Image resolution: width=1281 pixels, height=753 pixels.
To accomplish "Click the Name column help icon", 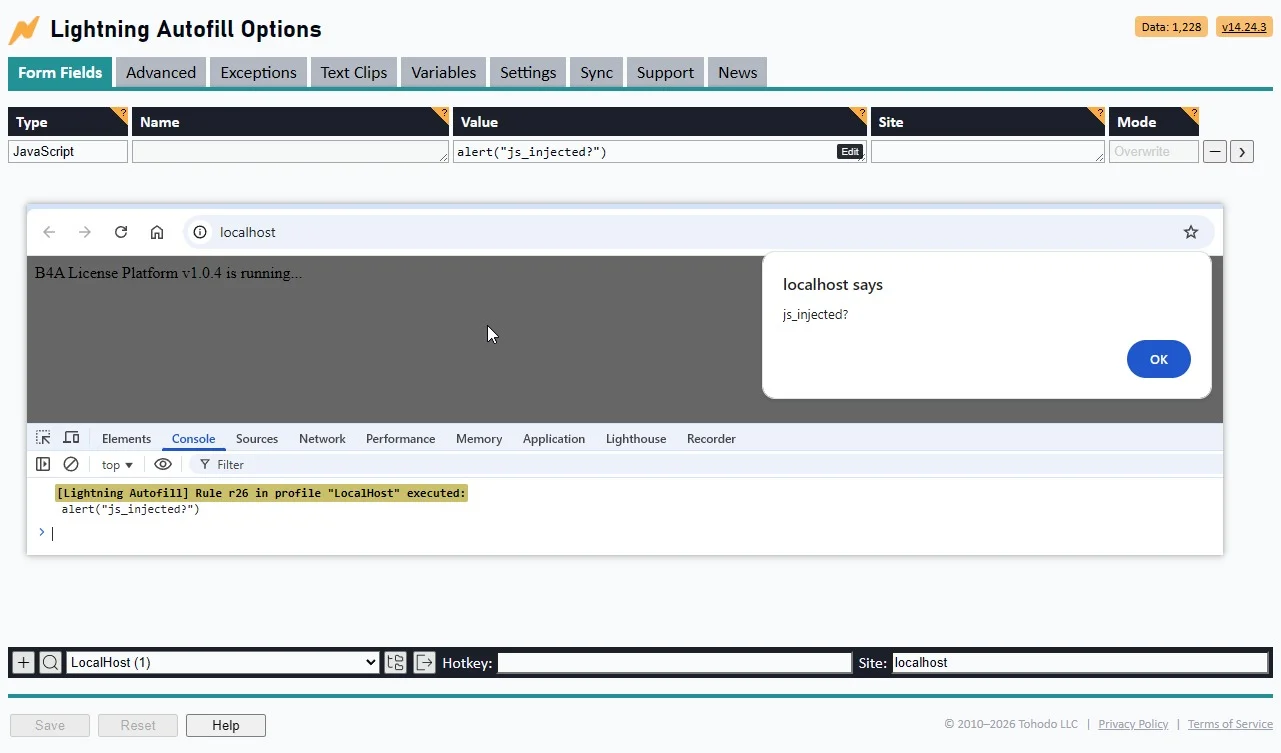I will (443, 112).
